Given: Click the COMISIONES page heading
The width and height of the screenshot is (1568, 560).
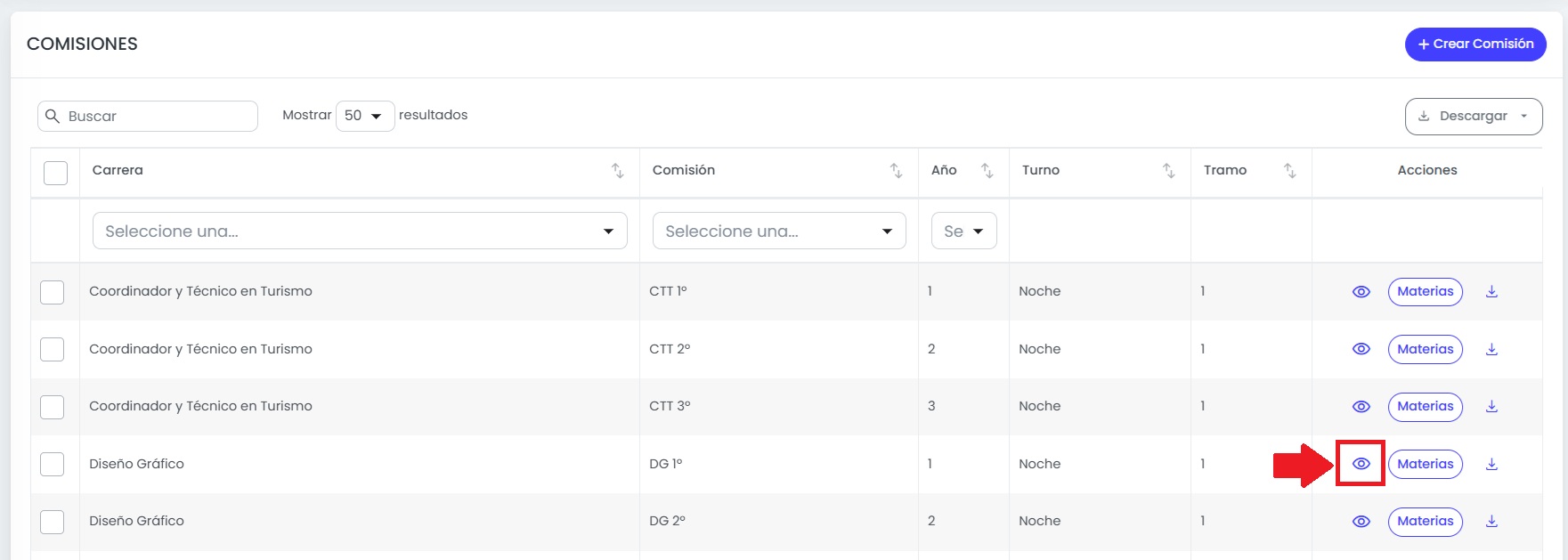Looking at the screenshot, I should [x=82, y=44].
